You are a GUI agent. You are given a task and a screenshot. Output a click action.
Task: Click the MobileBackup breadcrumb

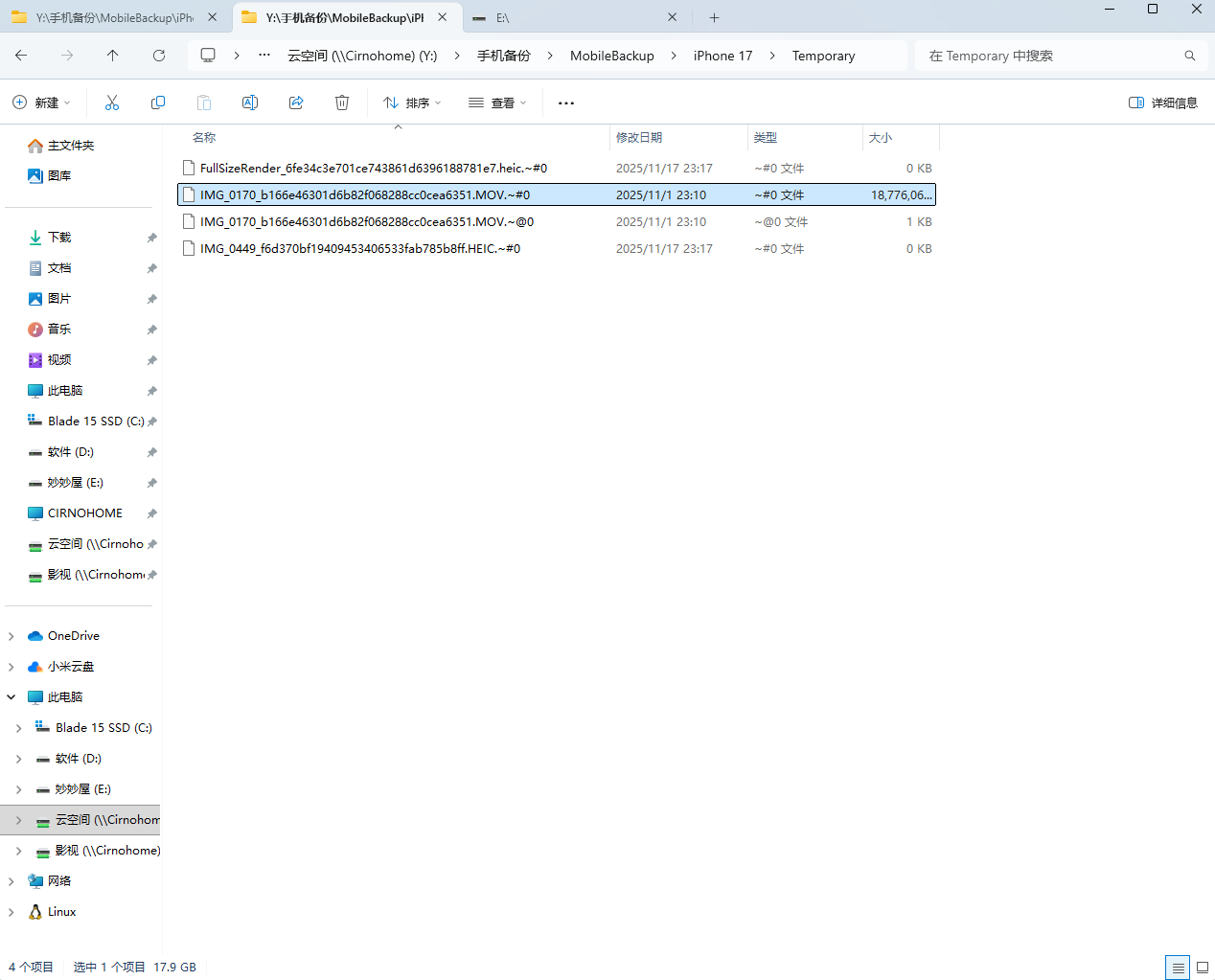[612, 56]
